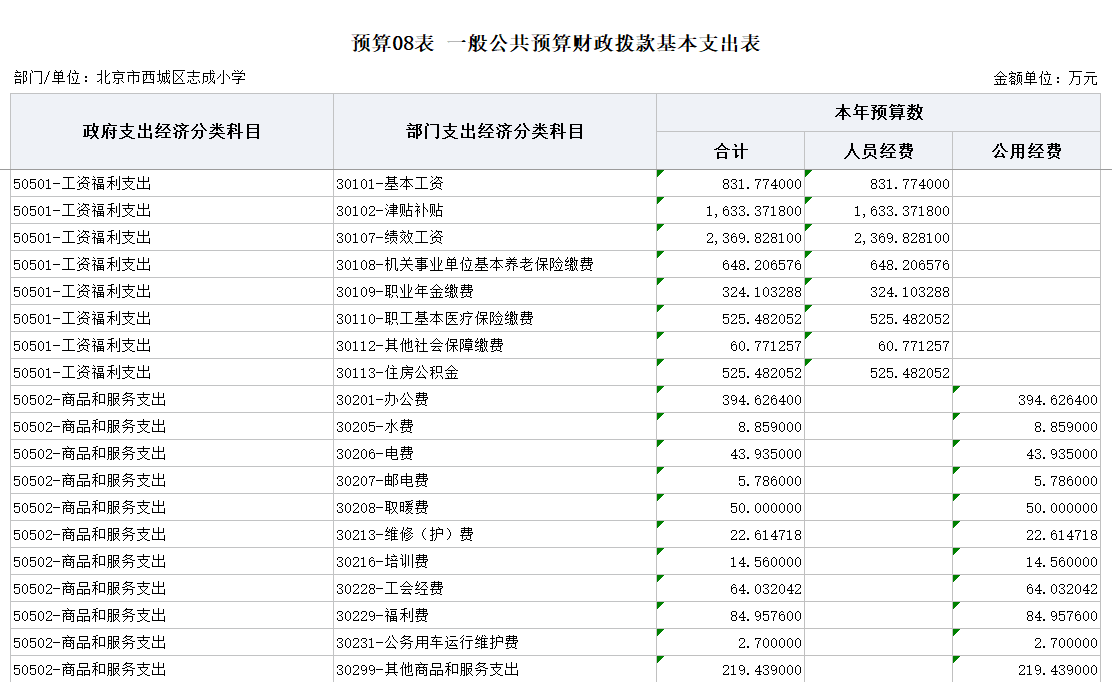
Task: Click 合计 value 648.206576
Action: pyautogui.click(x=730, y=264)
